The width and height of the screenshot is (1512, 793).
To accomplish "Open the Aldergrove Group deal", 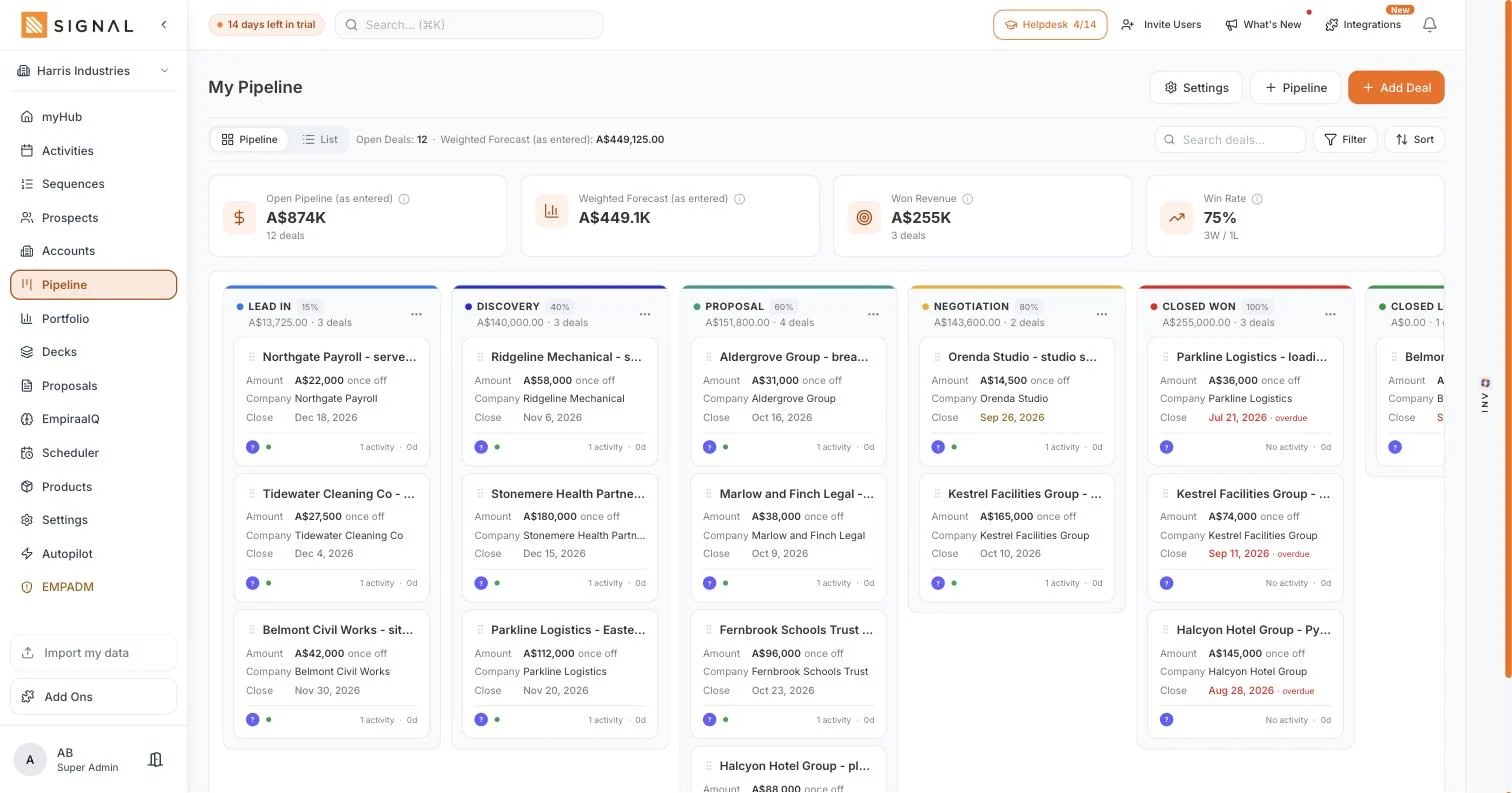I will (x=788, y=401).
